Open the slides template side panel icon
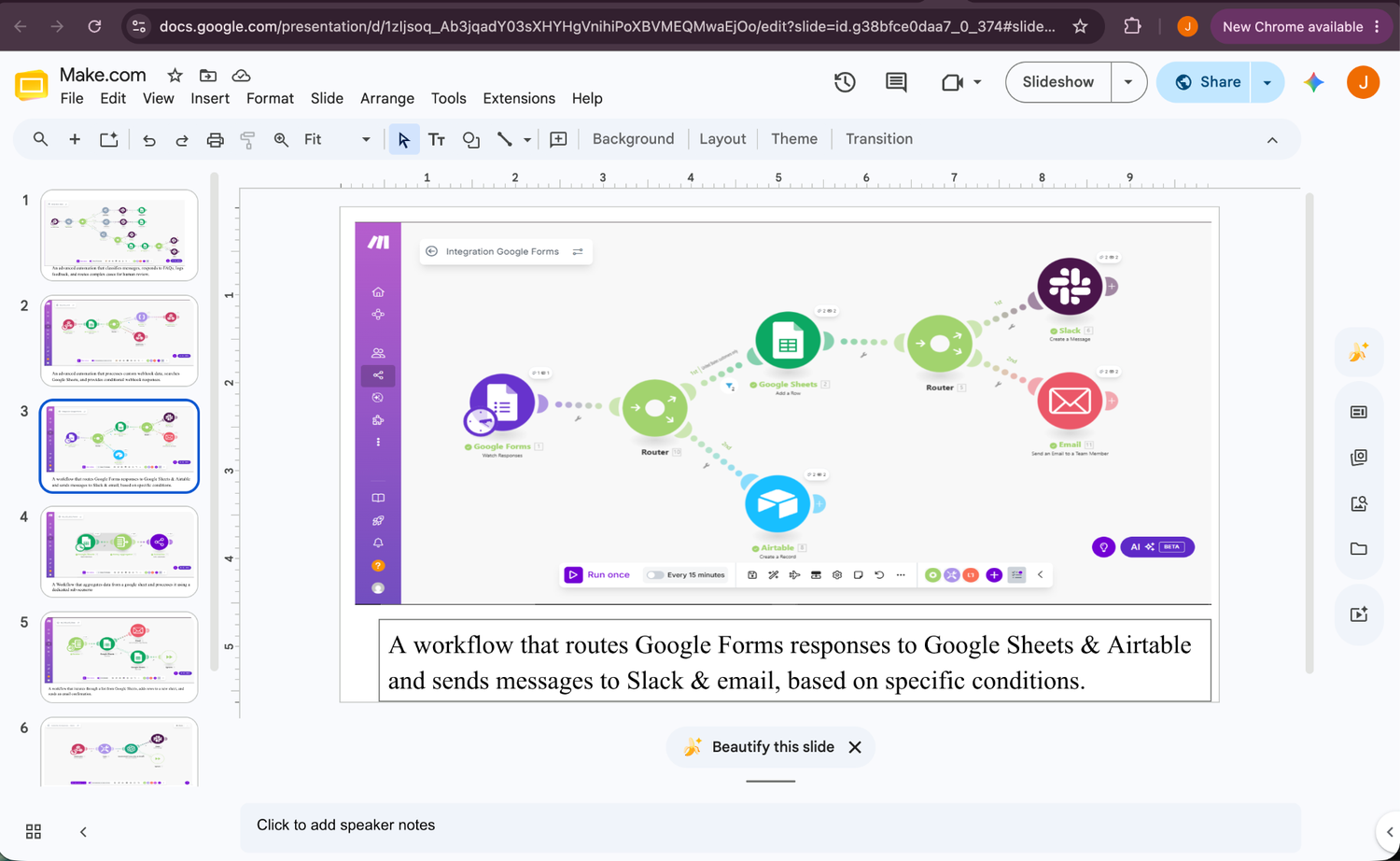1400x861 pixels. (x=1359, y=412)
